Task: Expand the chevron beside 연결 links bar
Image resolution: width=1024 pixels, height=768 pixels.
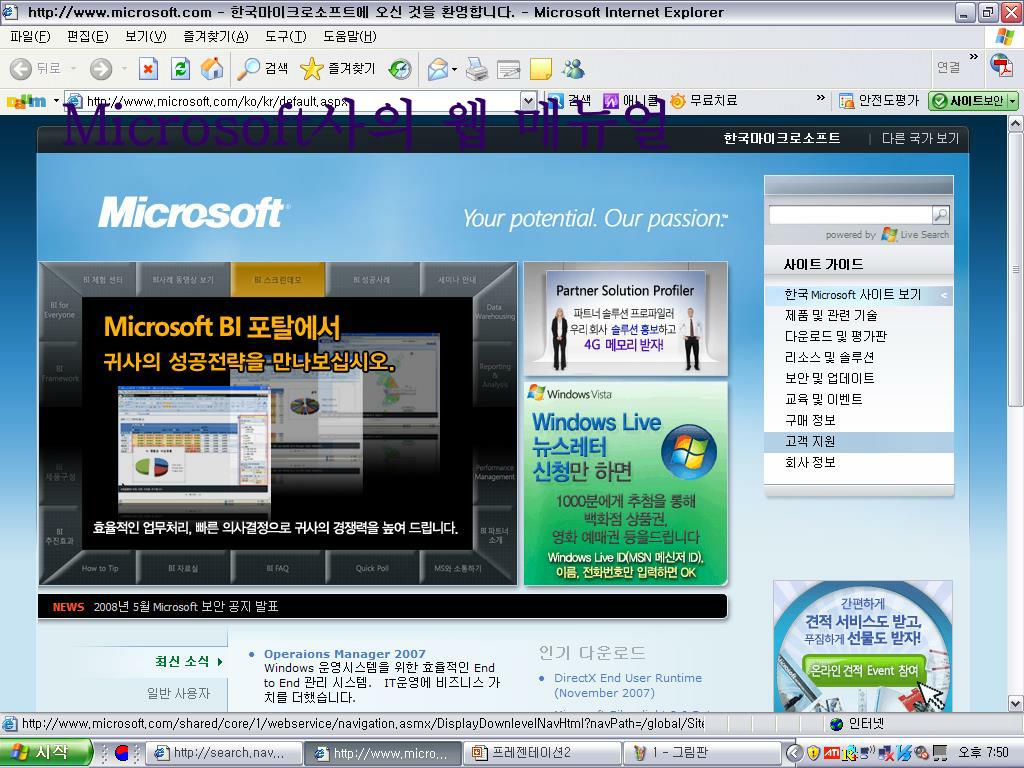Action: pyautogui.click(x=974, y=57)
